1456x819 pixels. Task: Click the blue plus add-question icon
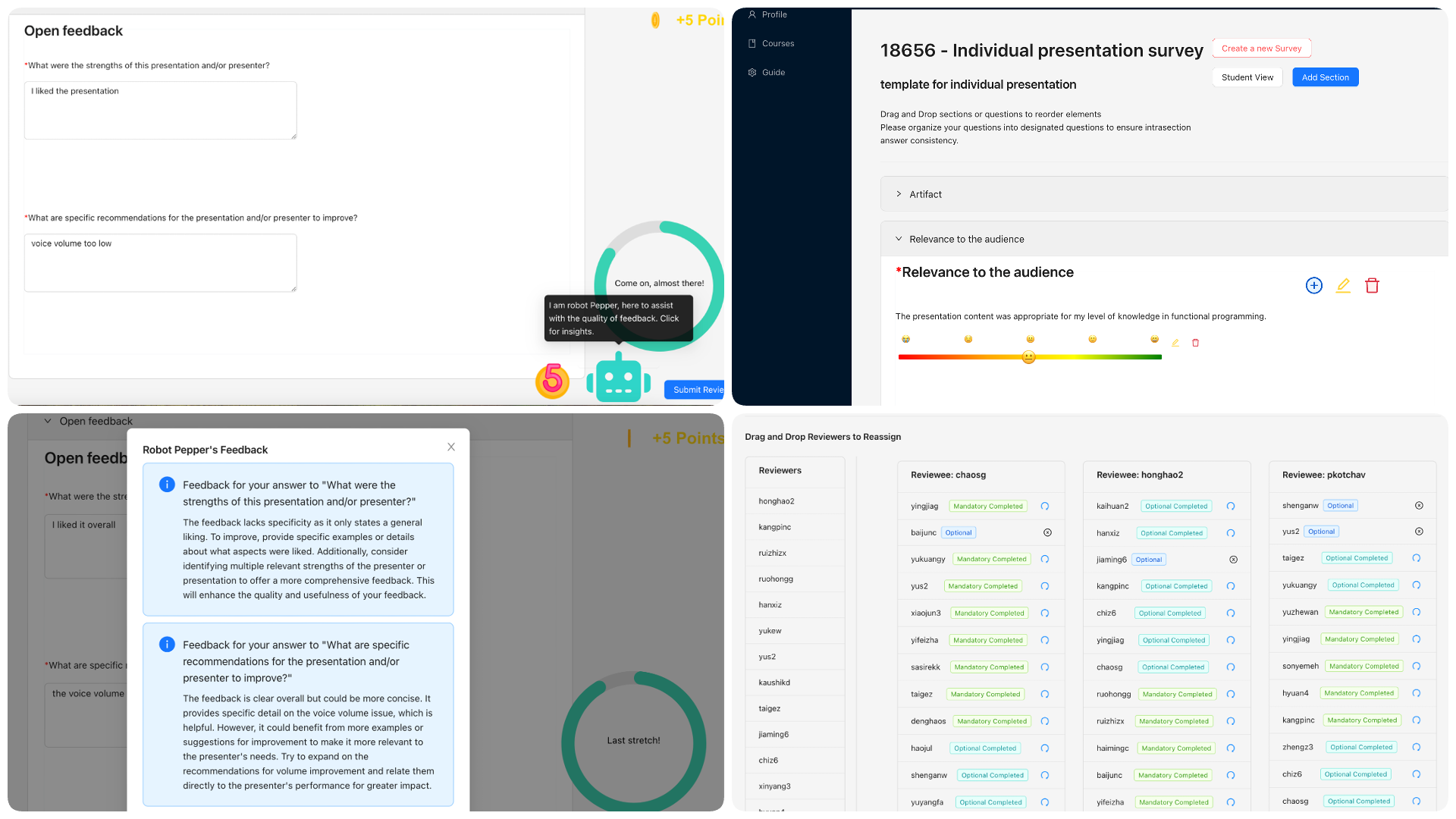pyautogui.click(x=1313, y=285)
